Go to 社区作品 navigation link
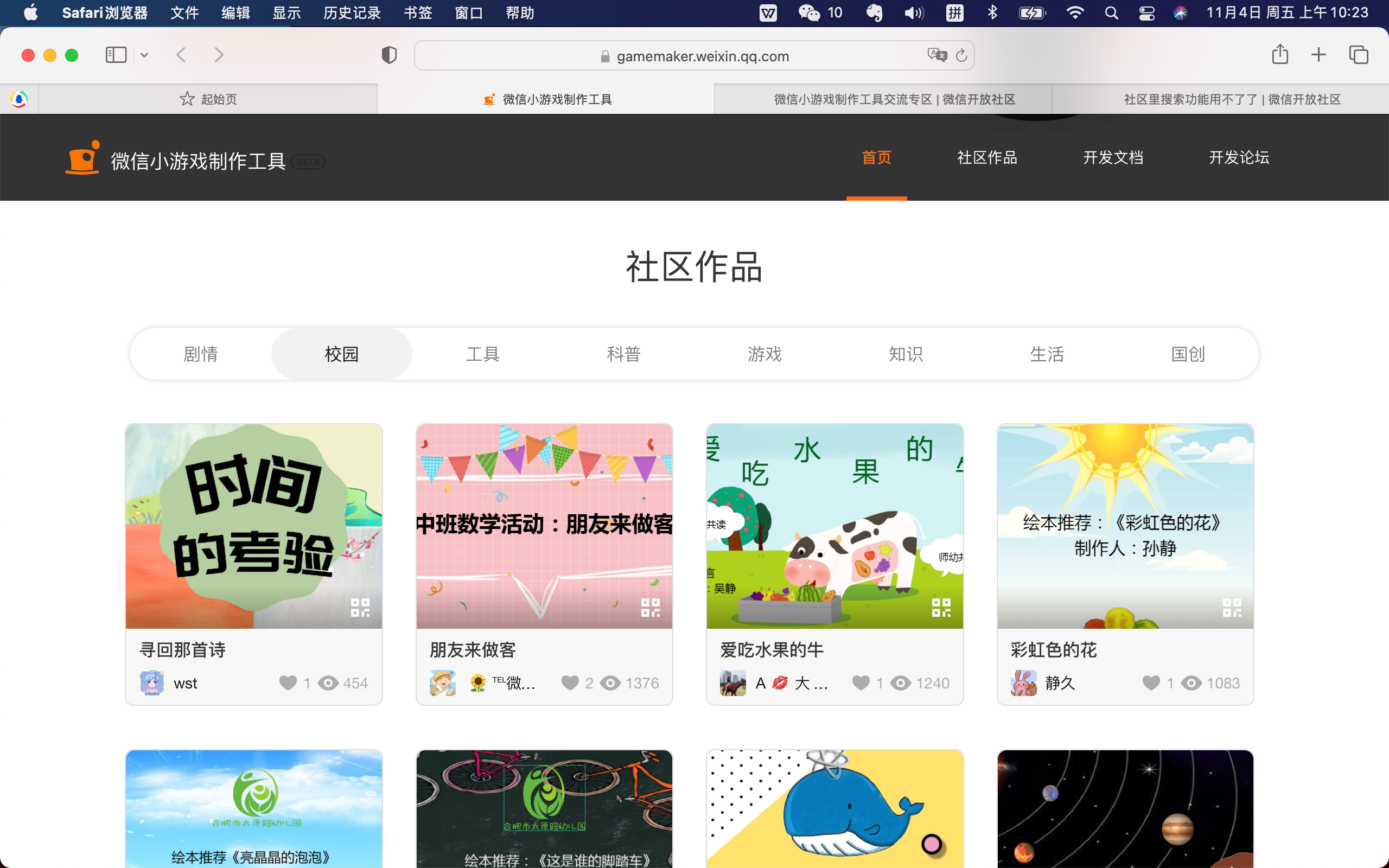 click(x=987, y=157)
